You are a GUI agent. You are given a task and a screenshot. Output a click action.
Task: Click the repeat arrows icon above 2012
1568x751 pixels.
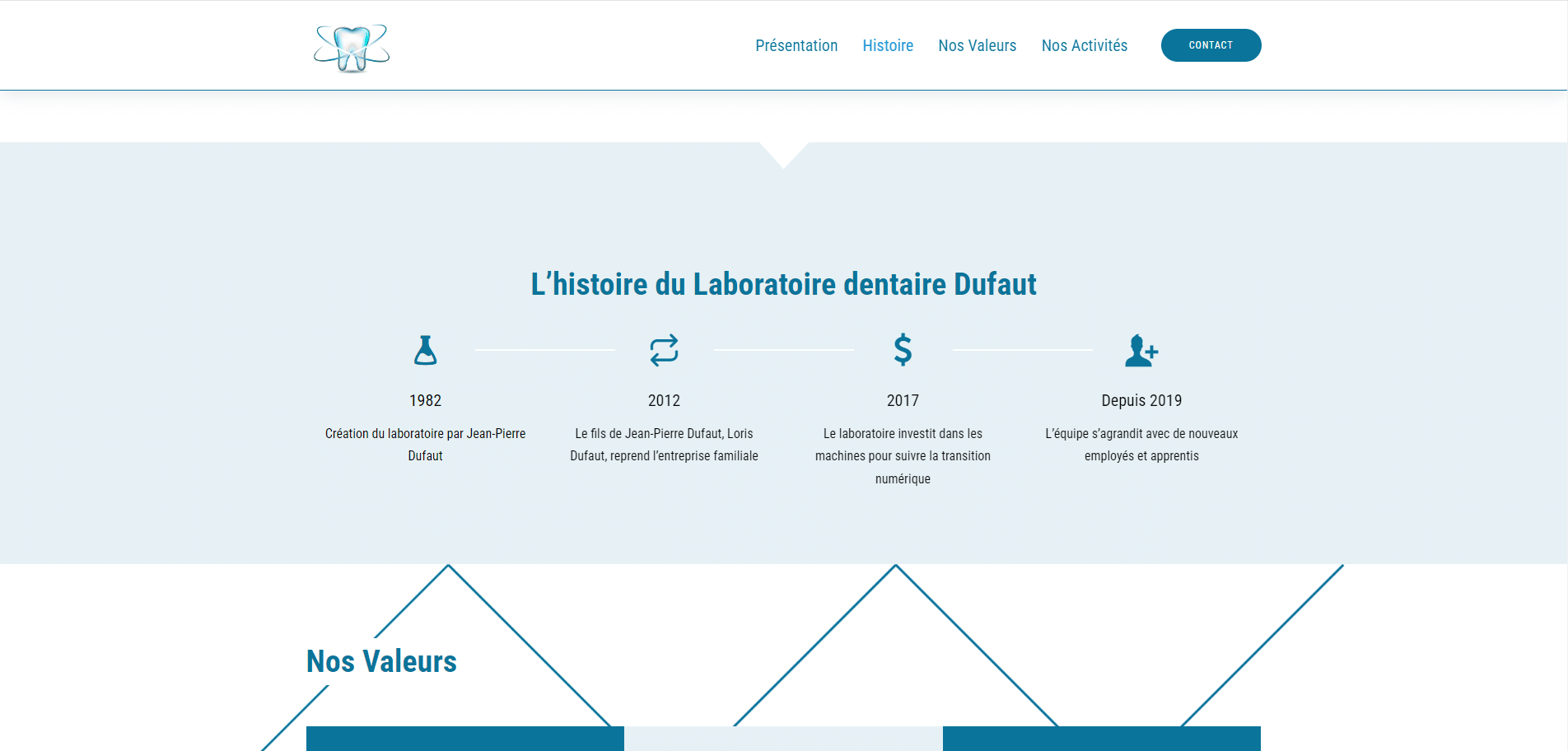pos(664,350)
